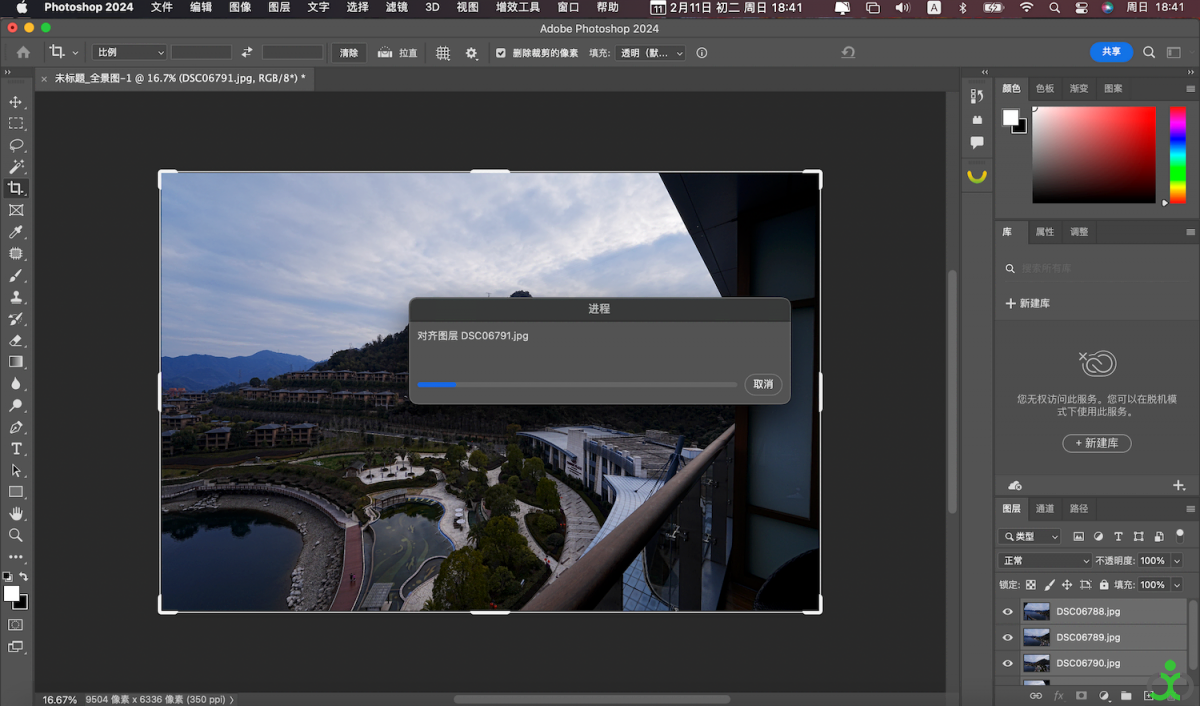Click the Home icon in options bar
The image size is (1200, 706).
pyautogui.click(x=23, y=52)
